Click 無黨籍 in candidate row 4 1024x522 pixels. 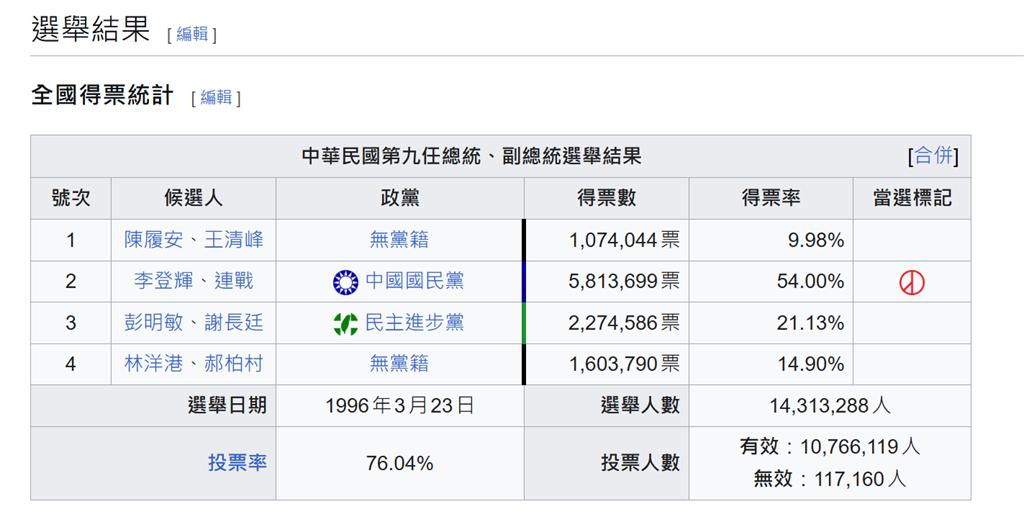(399, 364)
